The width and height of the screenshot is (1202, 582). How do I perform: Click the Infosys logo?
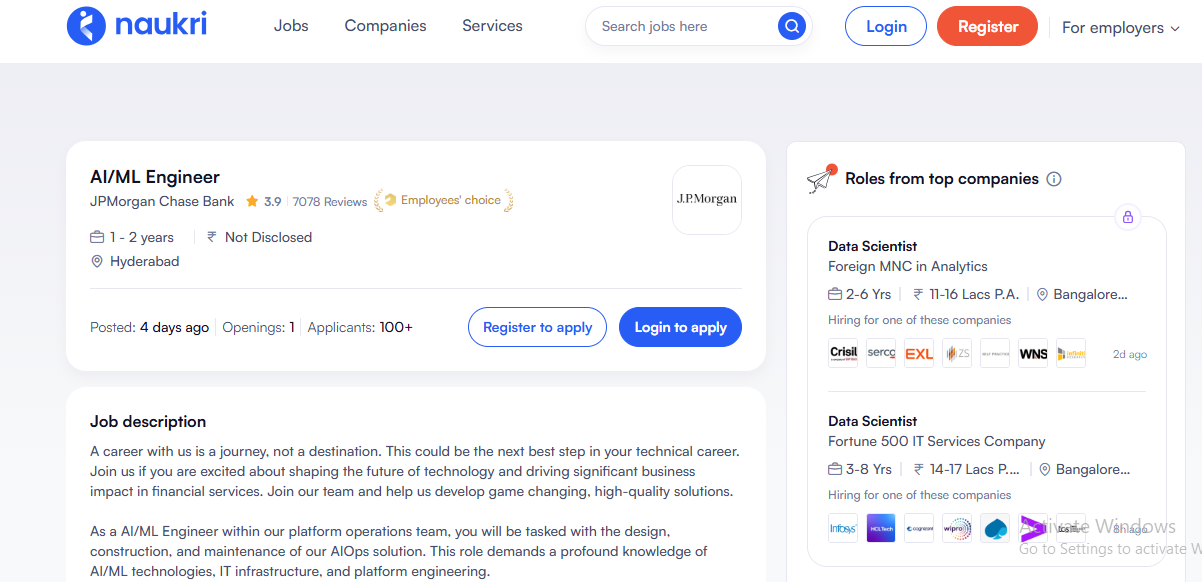coord(843,528)
